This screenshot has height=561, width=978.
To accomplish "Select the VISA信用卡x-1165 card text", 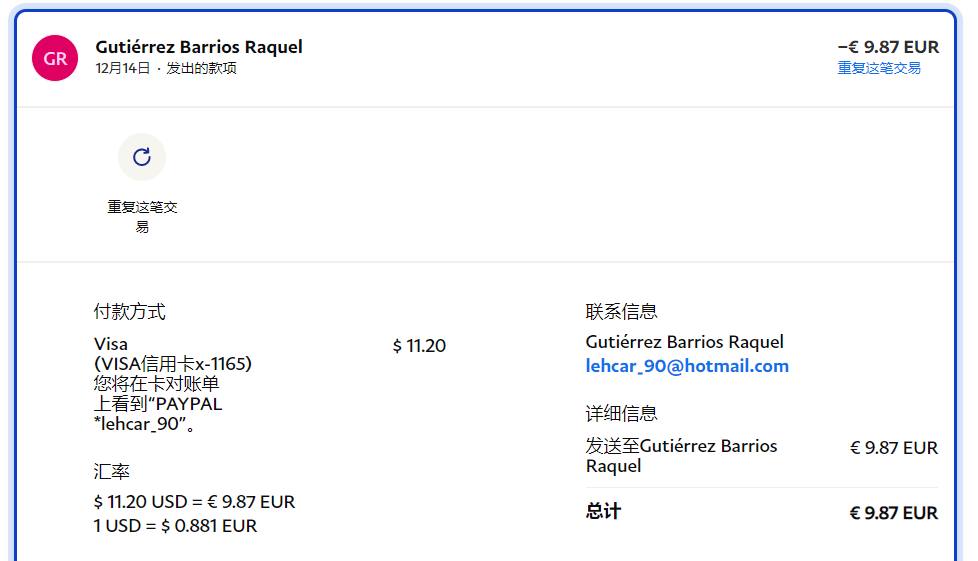I will (173, 364).
